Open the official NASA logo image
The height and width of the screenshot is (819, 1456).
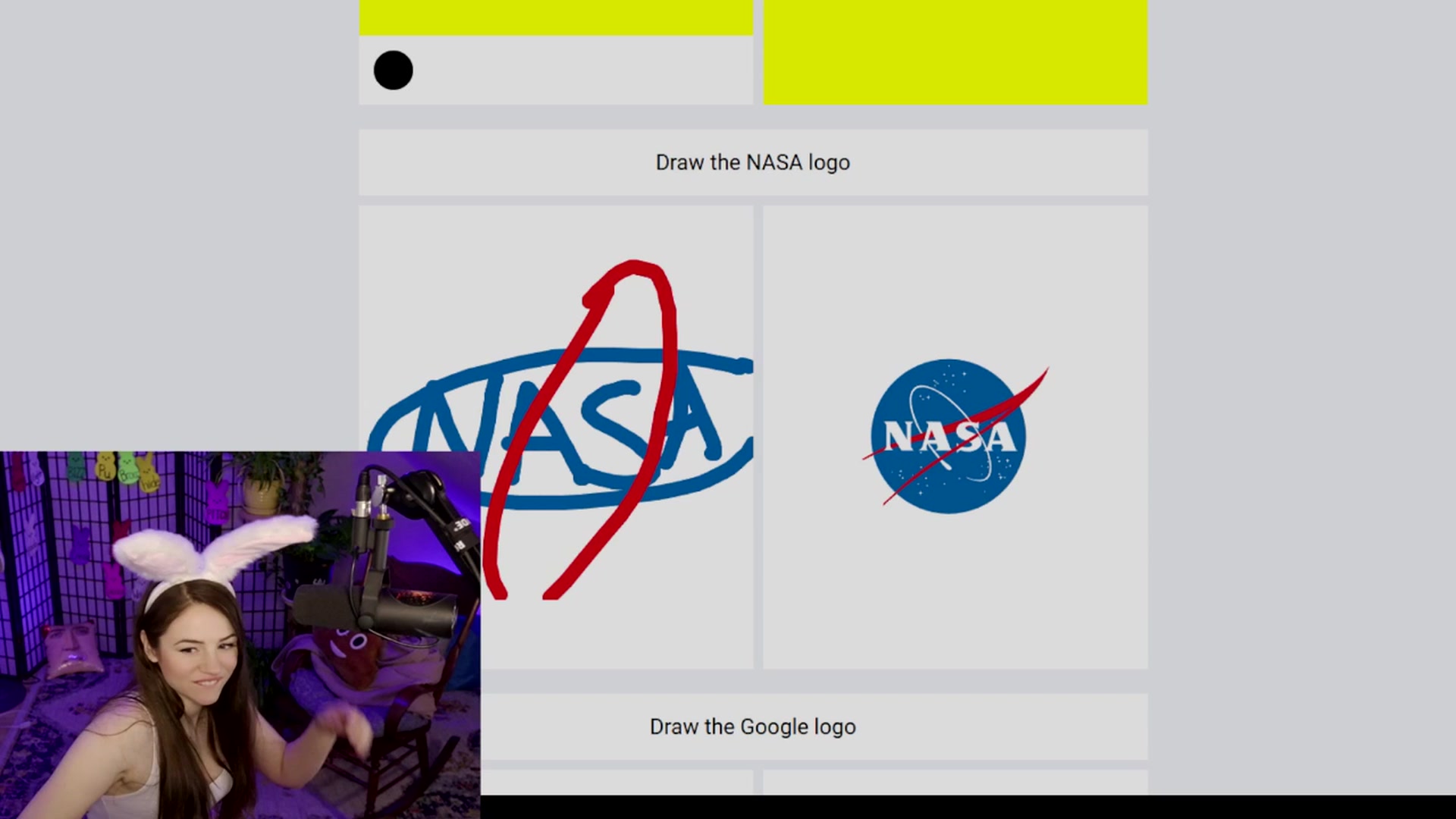click(x=955, y=436)
